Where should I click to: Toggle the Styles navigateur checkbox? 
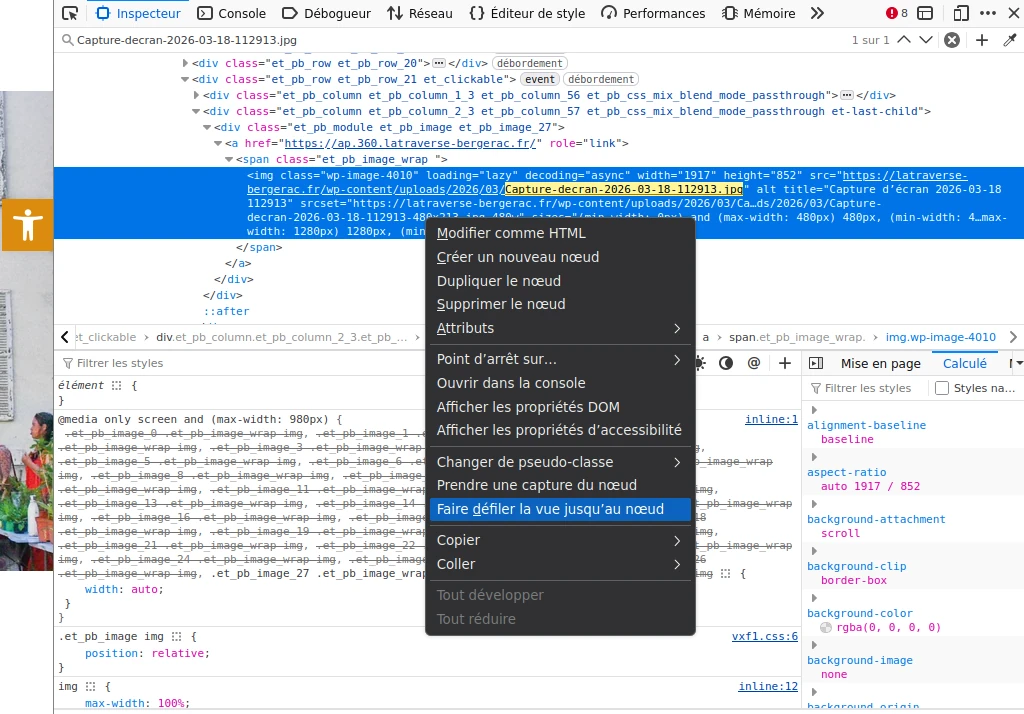tap(942, 388)
